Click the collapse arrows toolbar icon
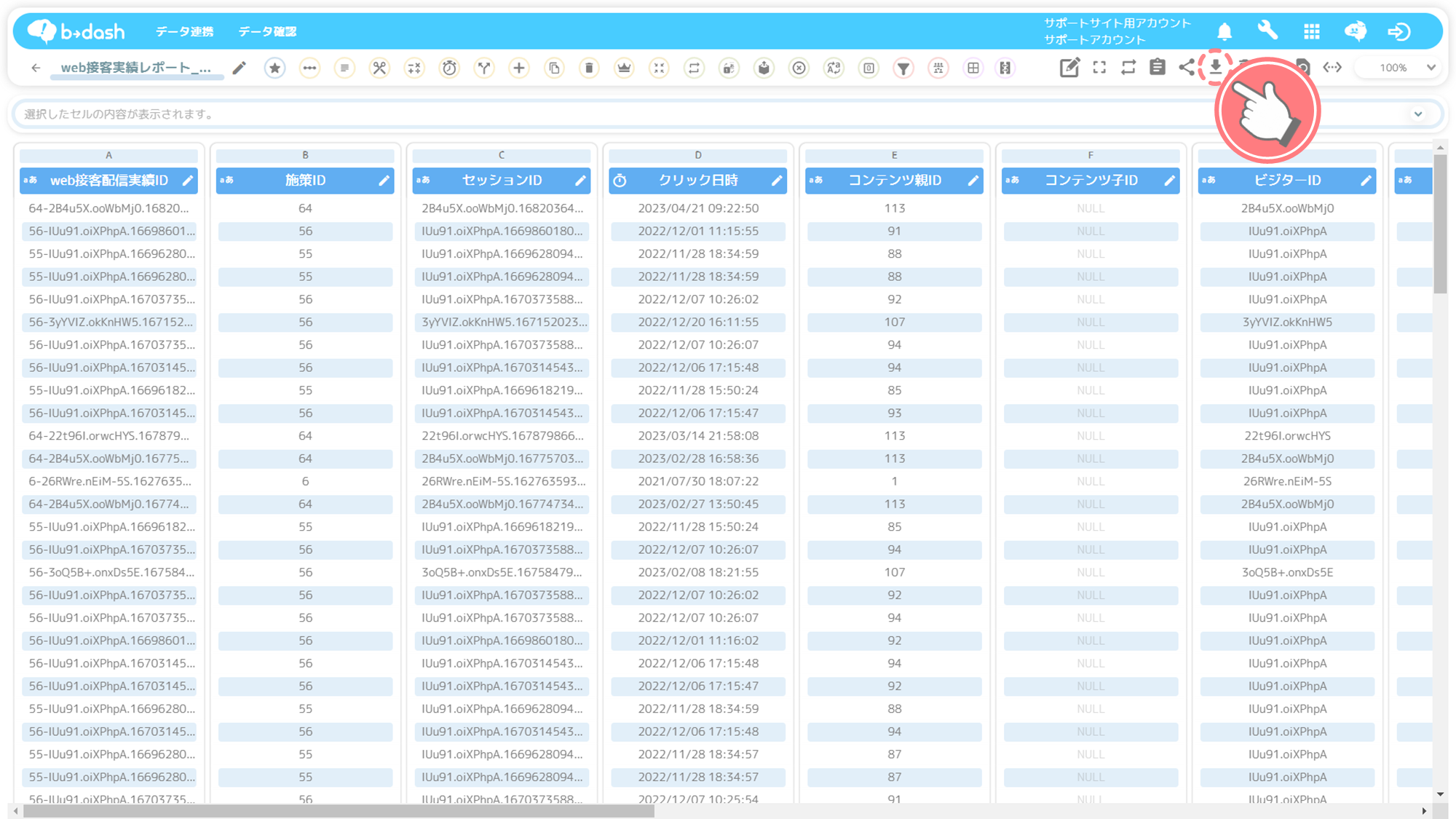The image size is (1456, 819). point(659,68)
